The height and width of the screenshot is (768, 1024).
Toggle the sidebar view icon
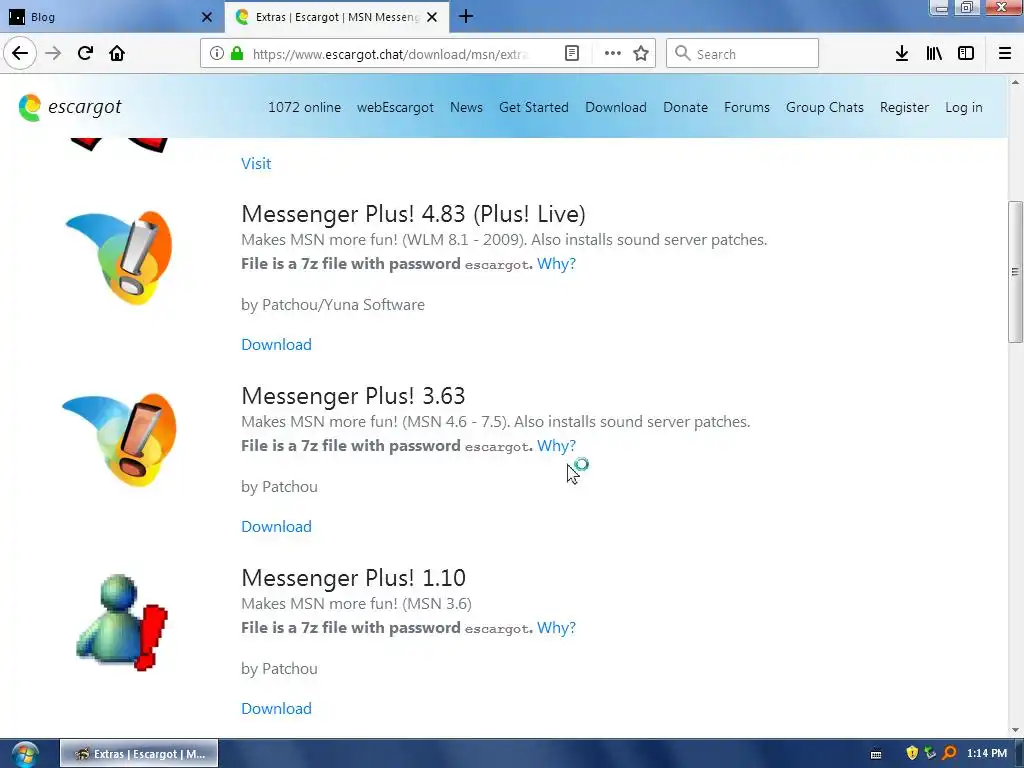966,54
